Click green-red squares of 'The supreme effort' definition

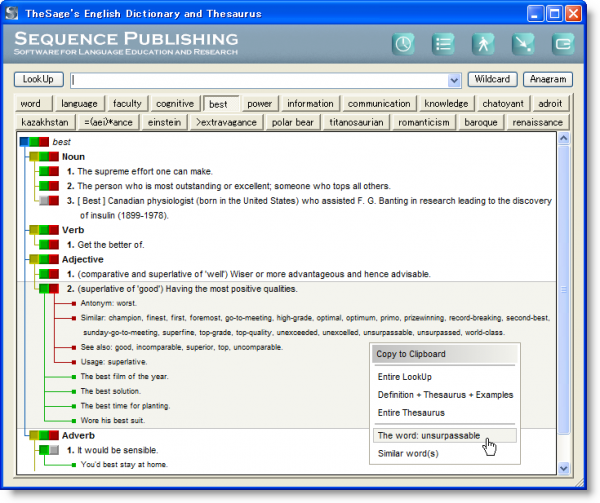pyautogui.click(x=49, y=171)
